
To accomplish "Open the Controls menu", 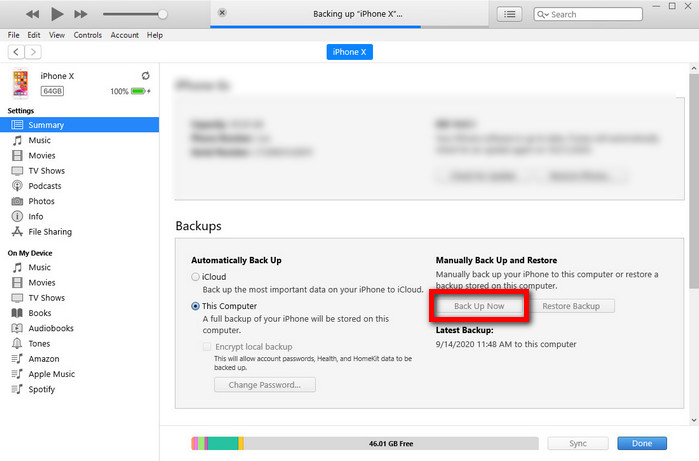I will coord(87,35).
